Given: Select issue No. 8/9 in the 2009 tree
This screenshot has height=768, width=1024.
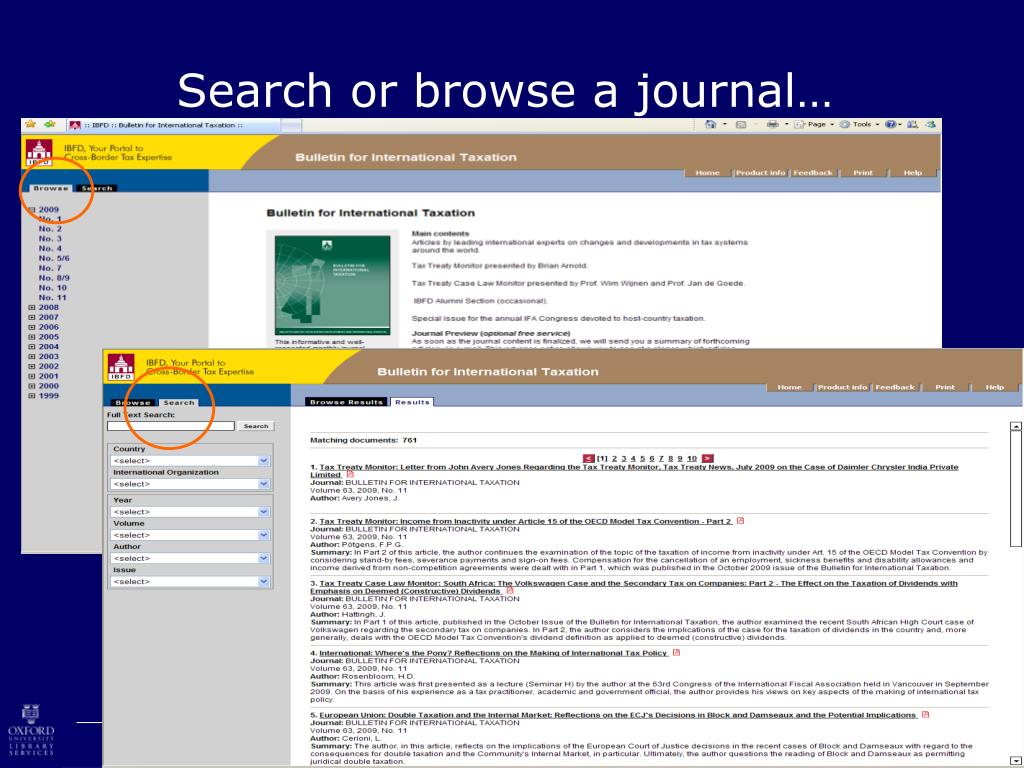Looking at the screenshot, I should pos(54,278).
